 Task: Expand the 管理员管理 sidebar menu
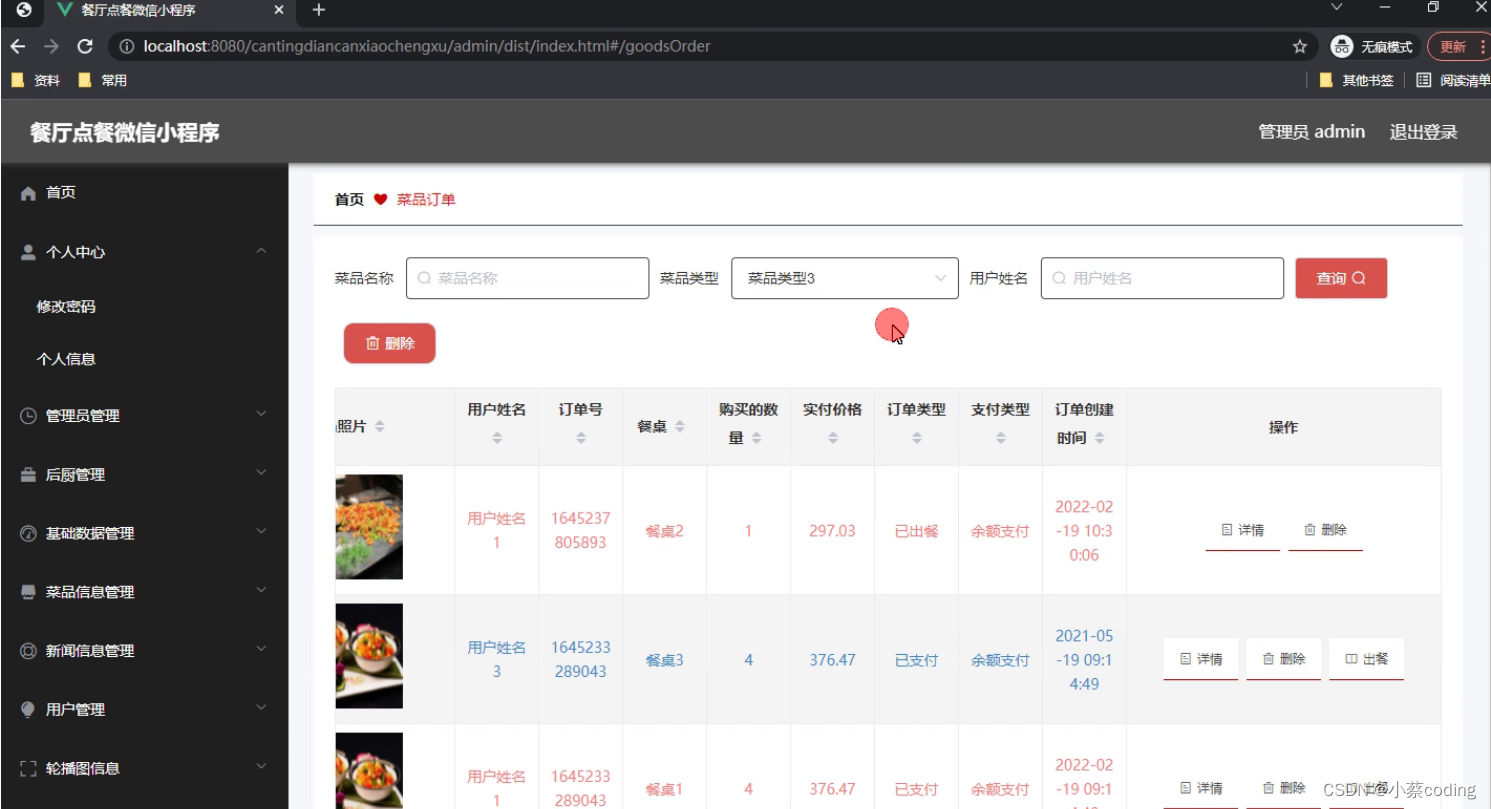[144, 415]
